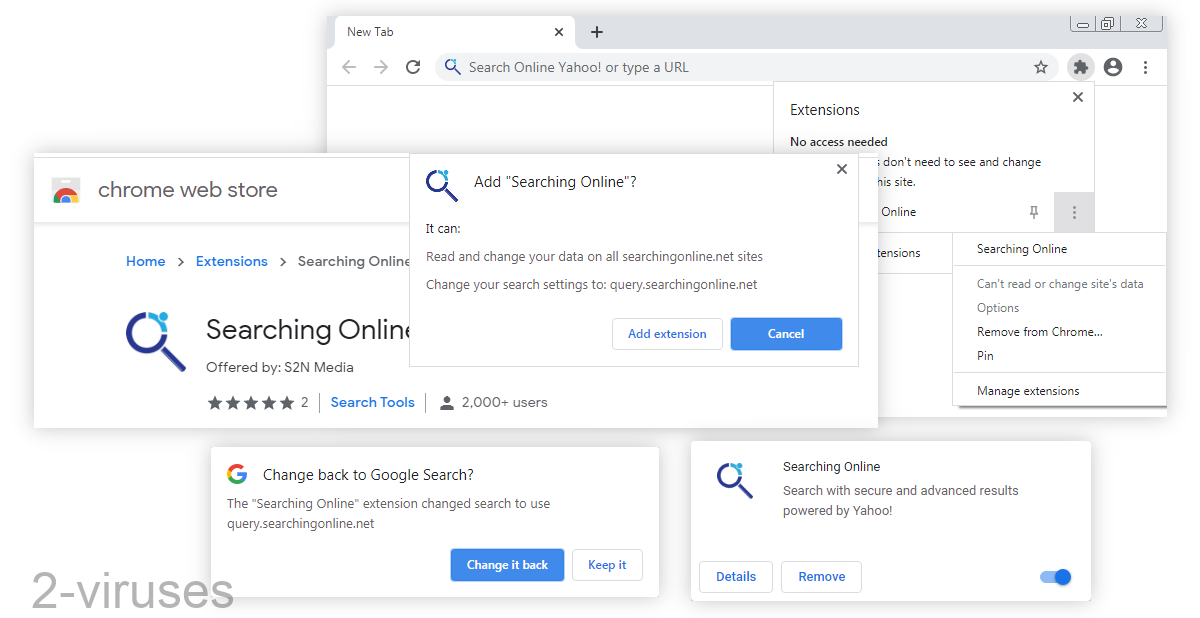This screenshot has width=1200, height=618.
Task: Click the back navigation arrow
Action: 348,67
